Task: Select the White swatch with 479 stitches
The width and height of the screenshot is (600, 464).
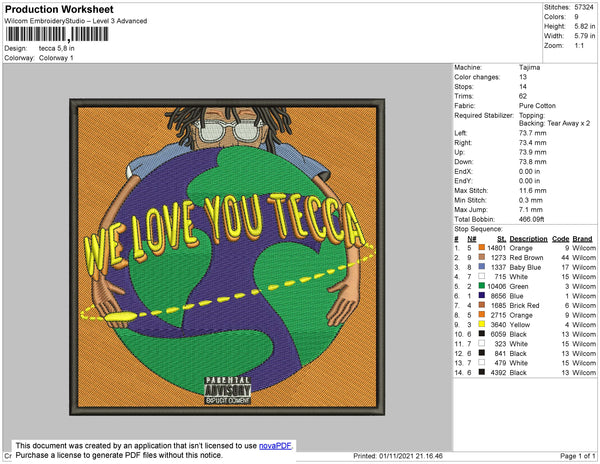Action: (482, 363)
